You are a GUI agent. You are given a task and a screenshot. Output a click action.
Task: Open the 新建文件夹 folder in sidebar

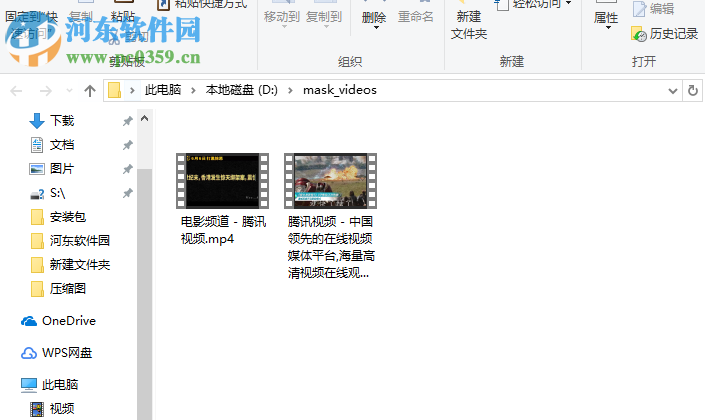[80, 264]
